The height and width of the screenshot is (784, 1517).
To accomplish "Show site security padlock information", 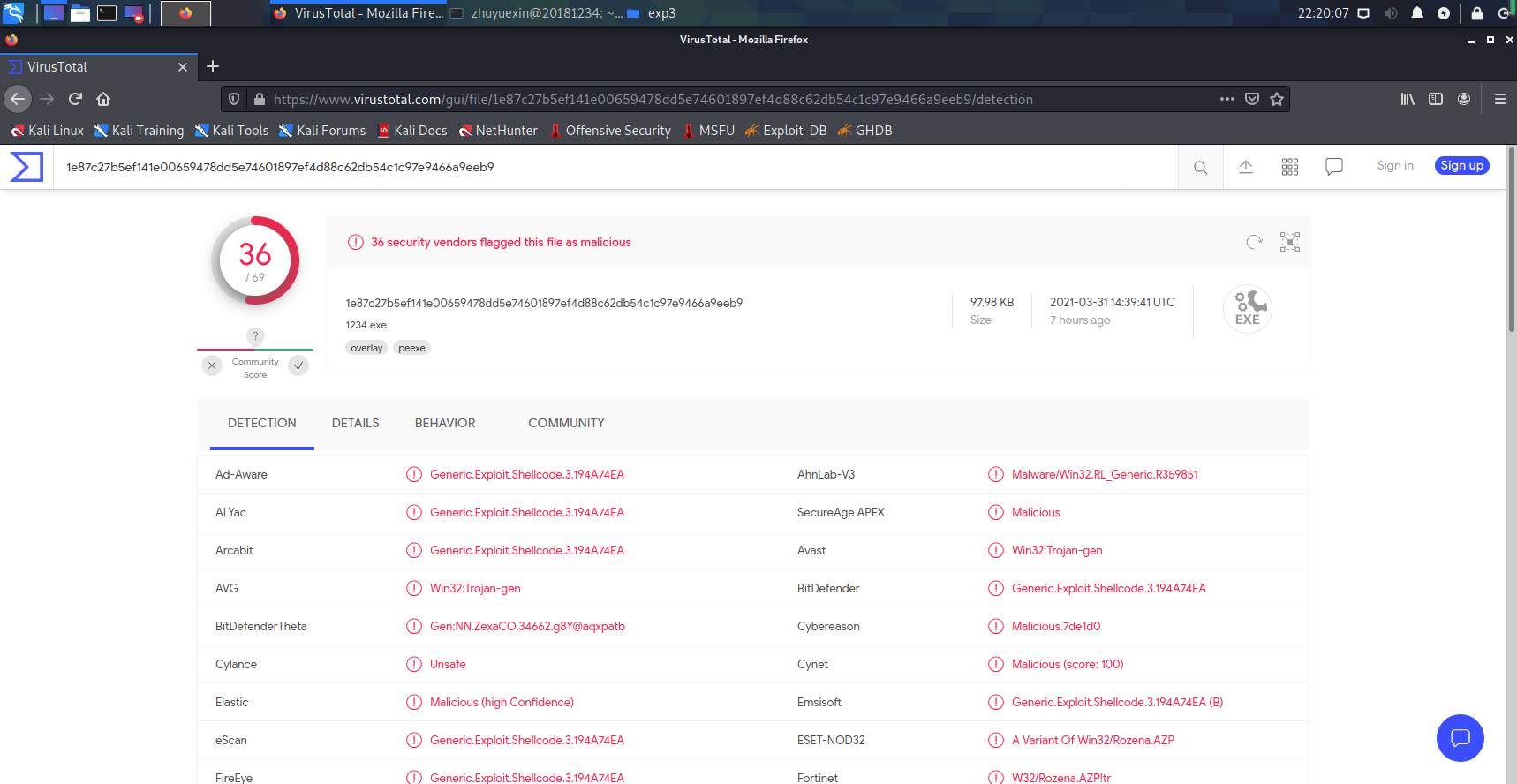I will click(260, 99).
